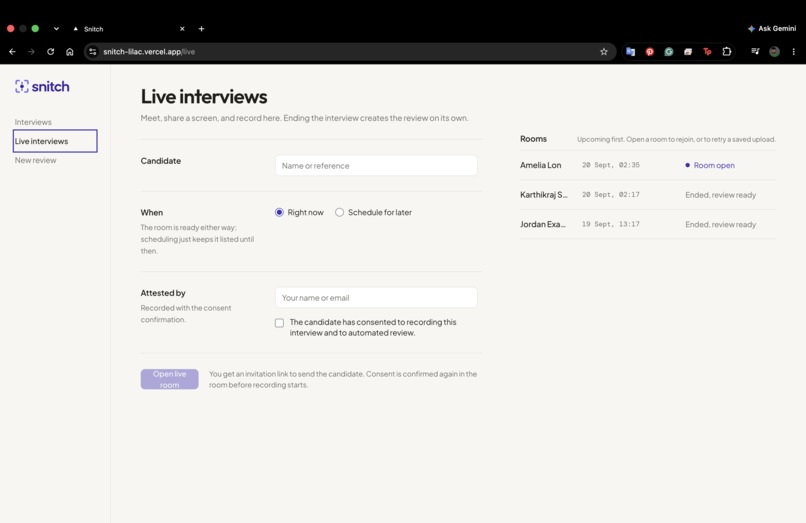Go back to previous page
806x523 pixels.
point(12,51)
